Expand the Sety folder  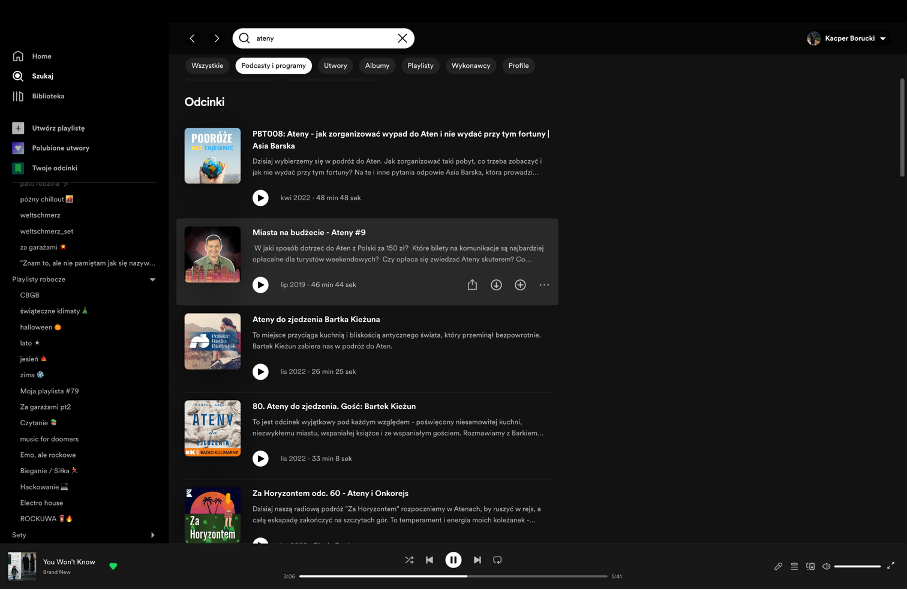click(152, 535)
